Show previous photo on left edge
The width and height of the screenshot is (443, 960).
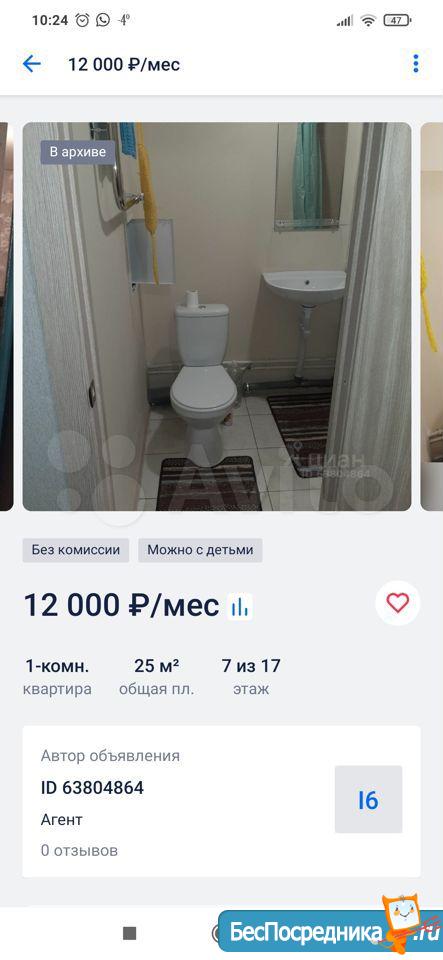pos(6,317)
